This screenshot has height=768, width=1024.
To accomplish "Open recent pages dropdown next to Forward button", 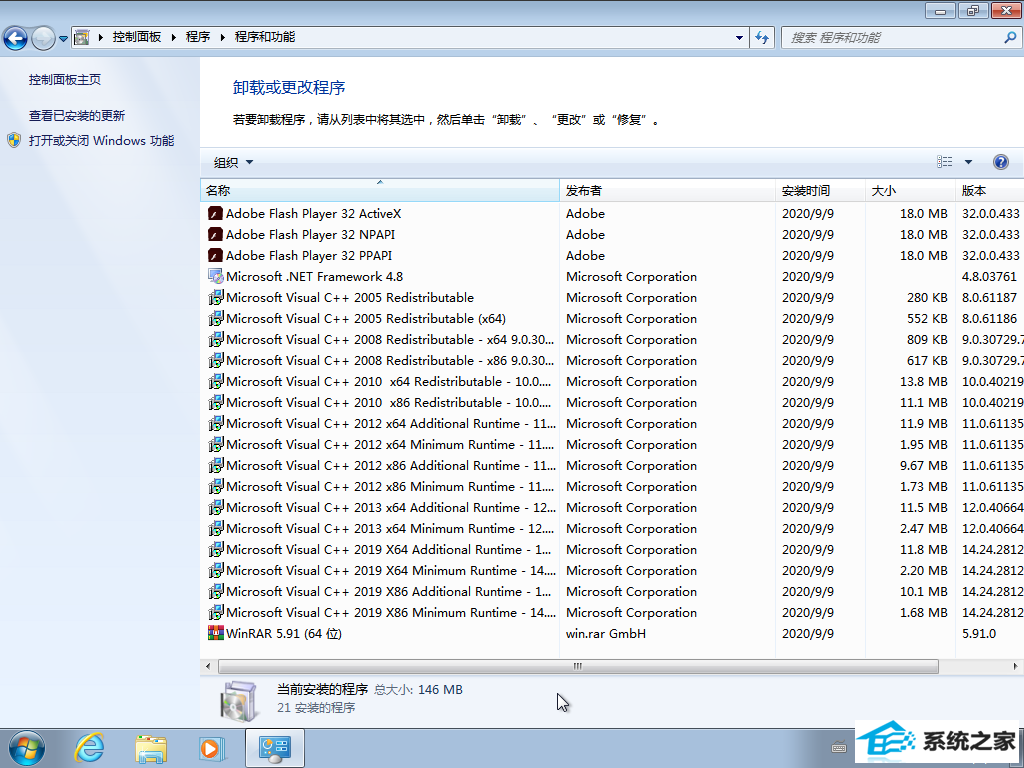I will (63, 39).
